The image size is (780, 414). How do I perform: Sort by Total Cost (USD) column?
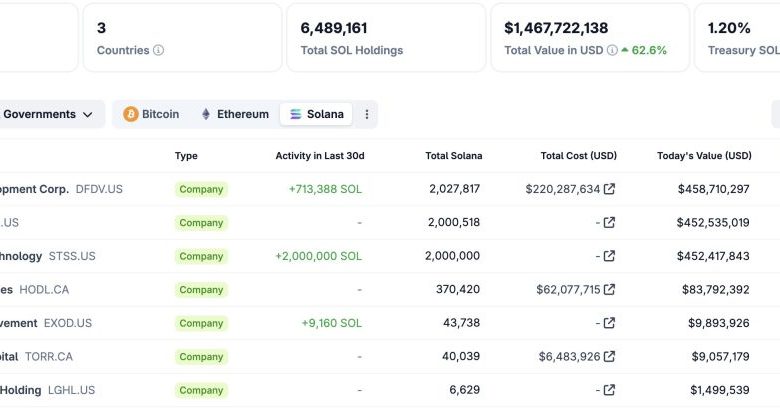pyautogui.click(x=579, y=156)
